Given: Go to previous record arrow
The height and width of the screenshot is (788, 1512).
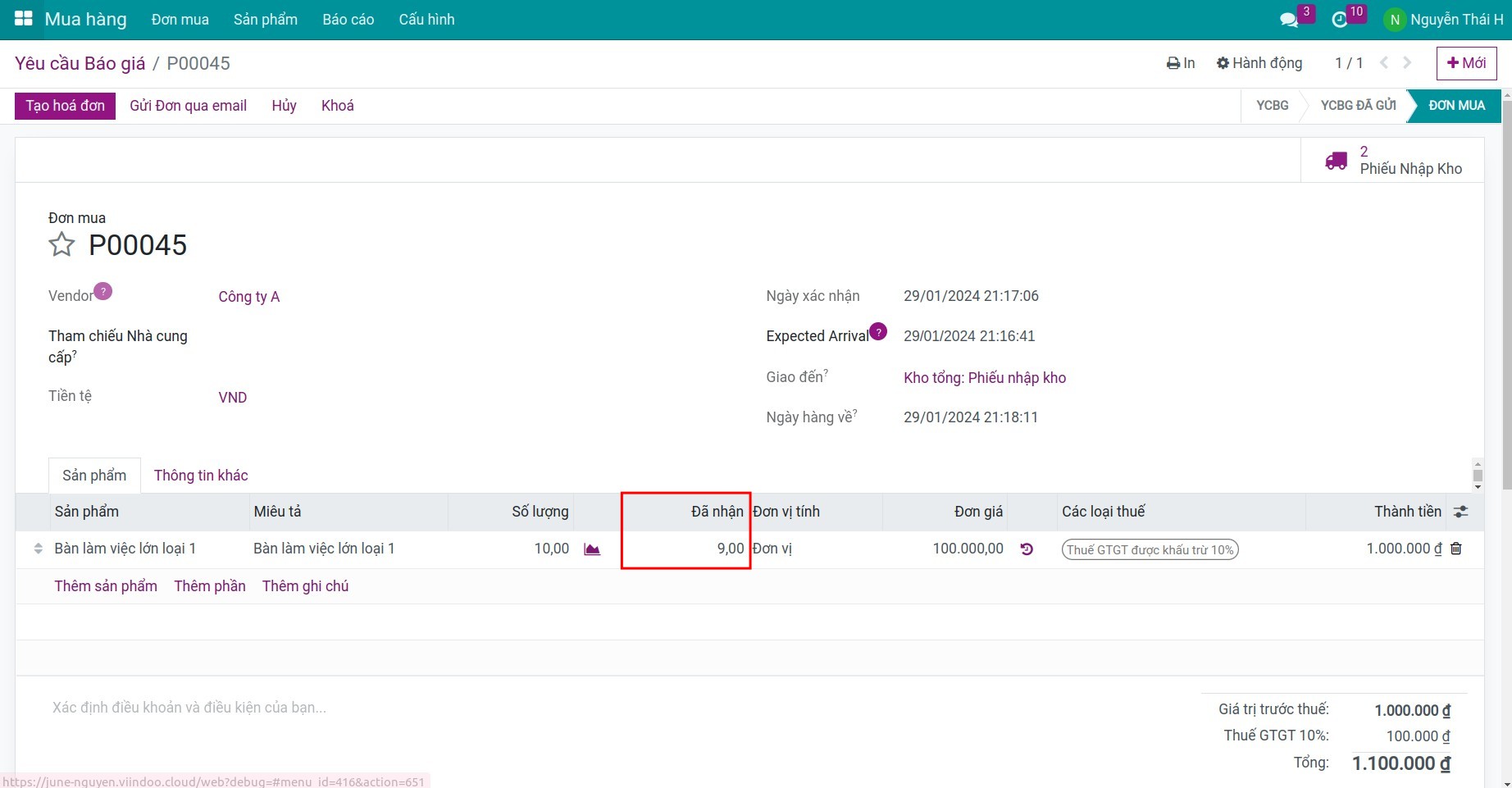Looking at the screenshot, I should pos(1384,63).
